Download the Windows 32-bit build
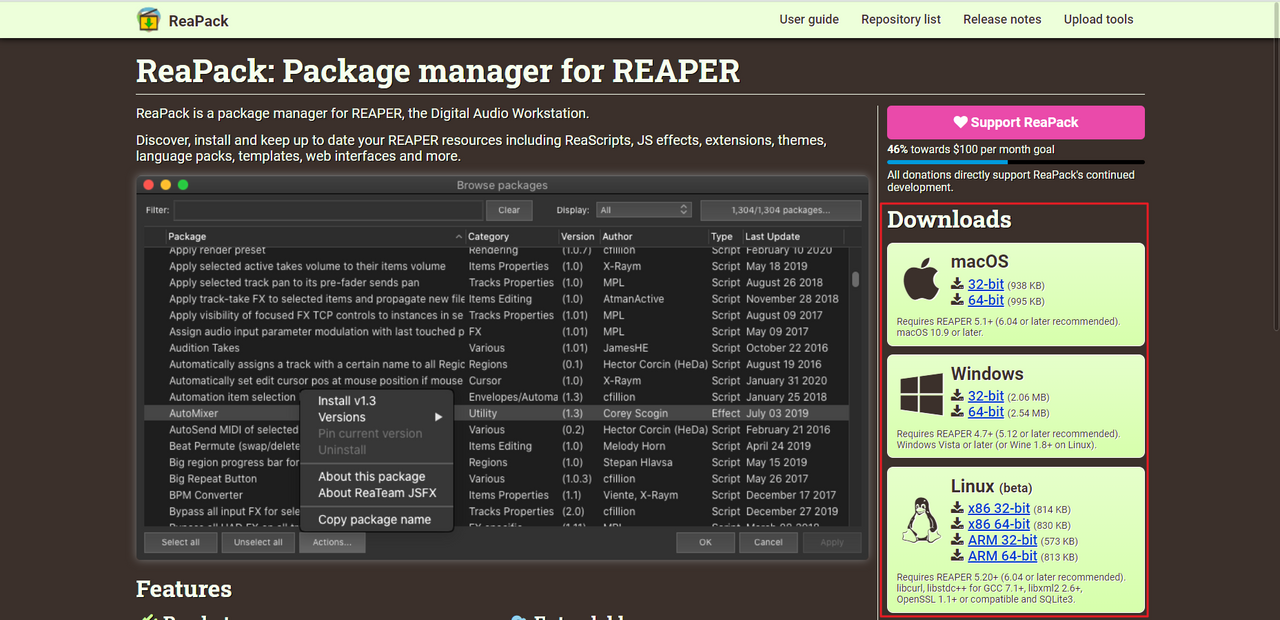Viewport: 1280px width, 620px height. 985,396
